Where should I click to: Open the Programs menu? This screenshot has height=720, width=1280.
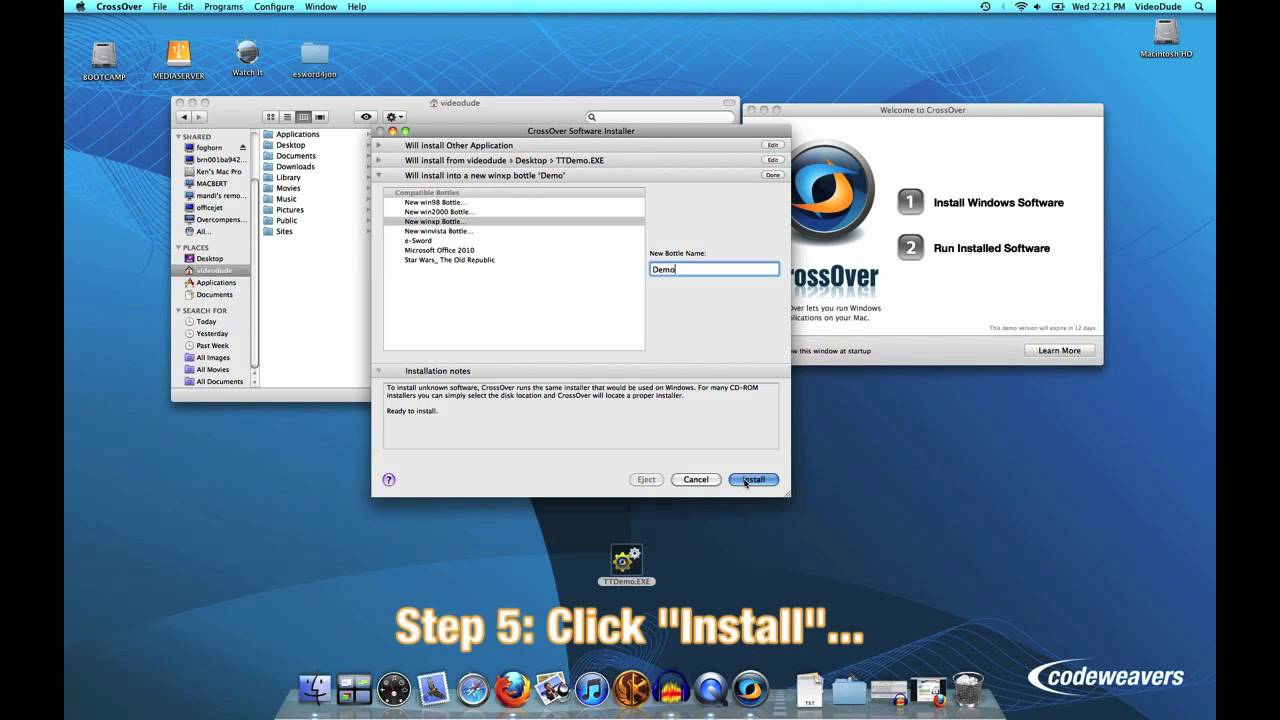coord(223,6)
